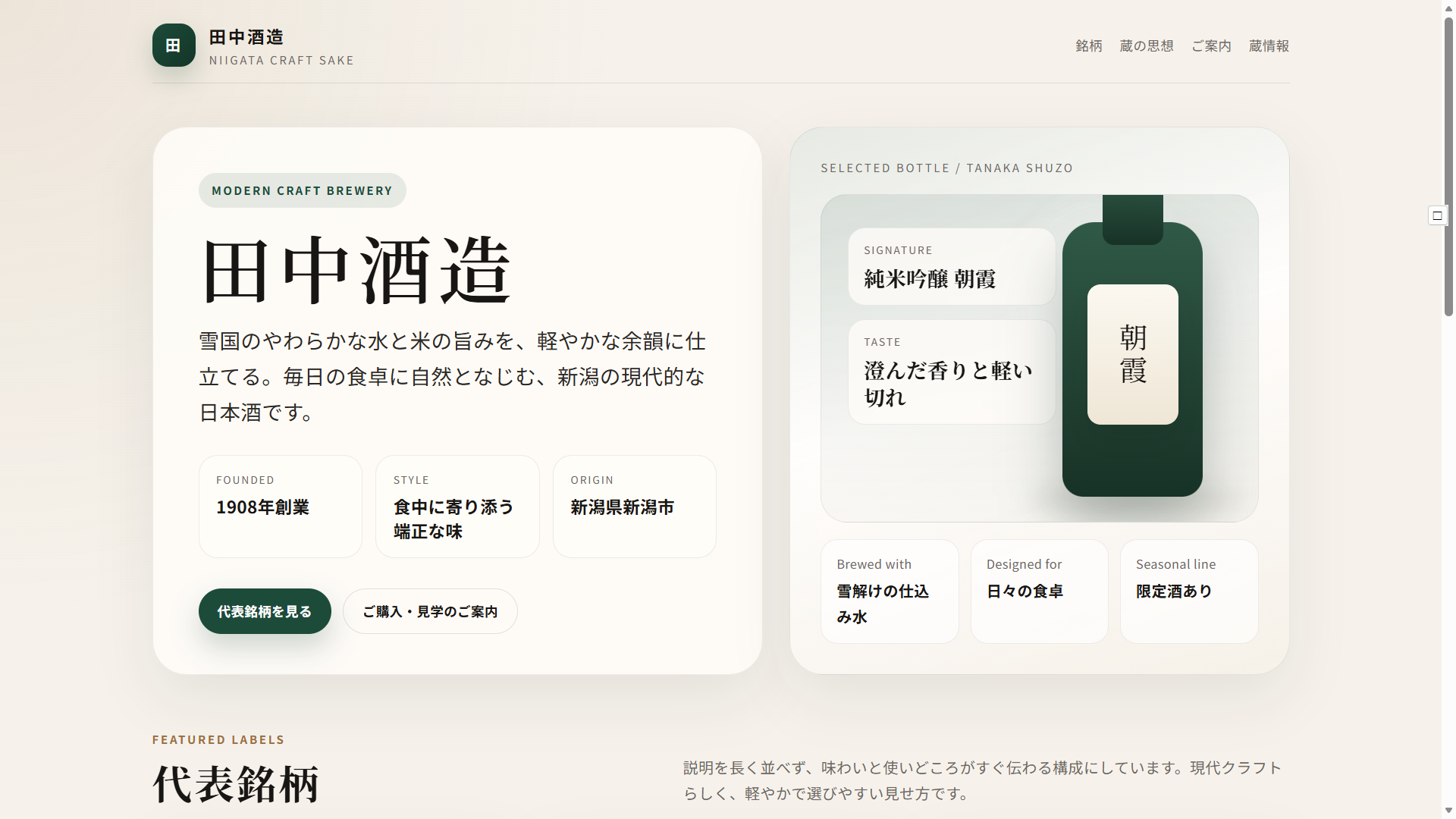The width and height of the screenshot is (1456, 819).
Task: Click the green 田 logo icon
Action: click(174, 45)
